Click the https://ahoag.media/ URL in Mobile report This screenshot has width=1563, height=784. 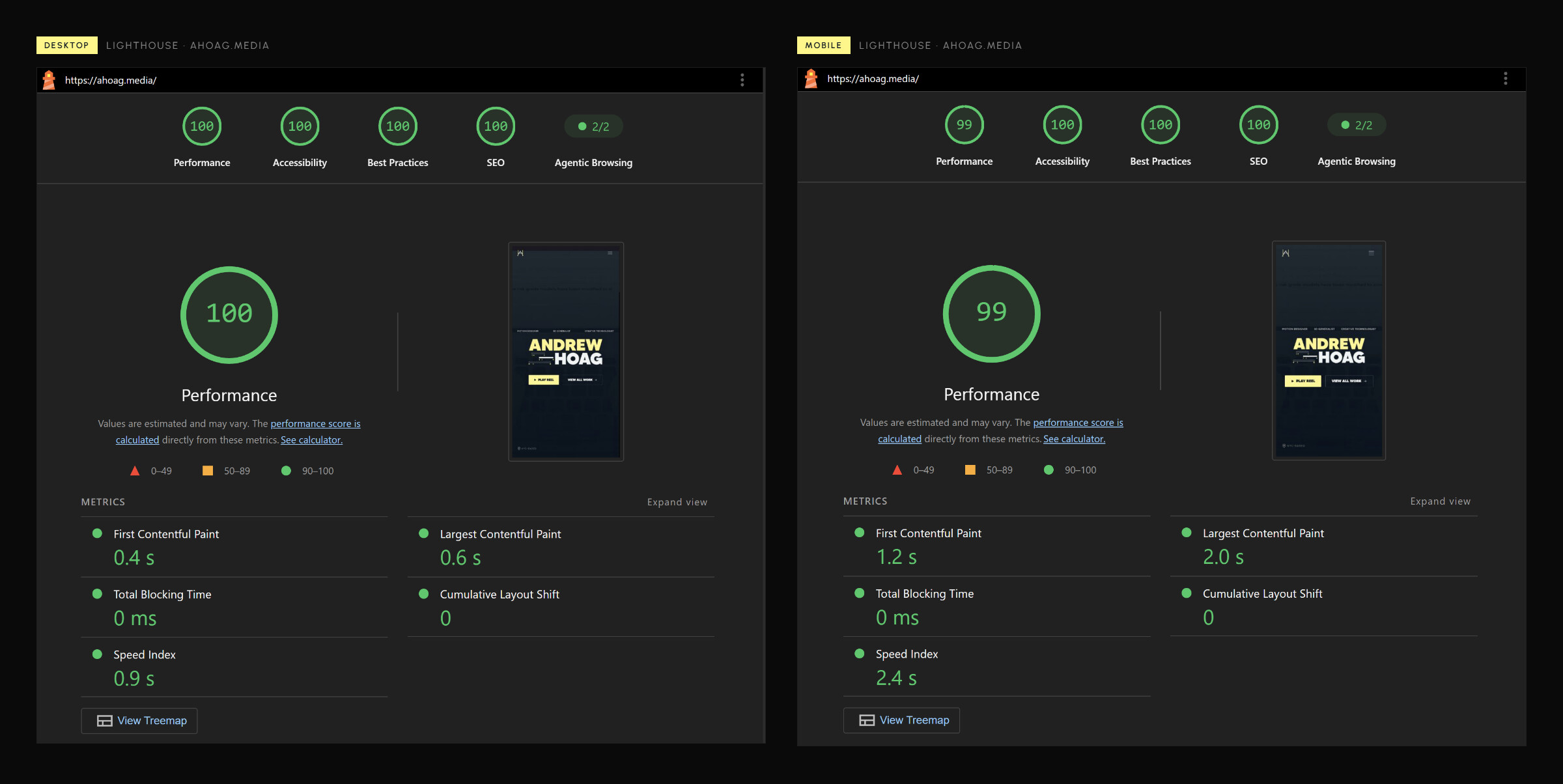point(873,79)
